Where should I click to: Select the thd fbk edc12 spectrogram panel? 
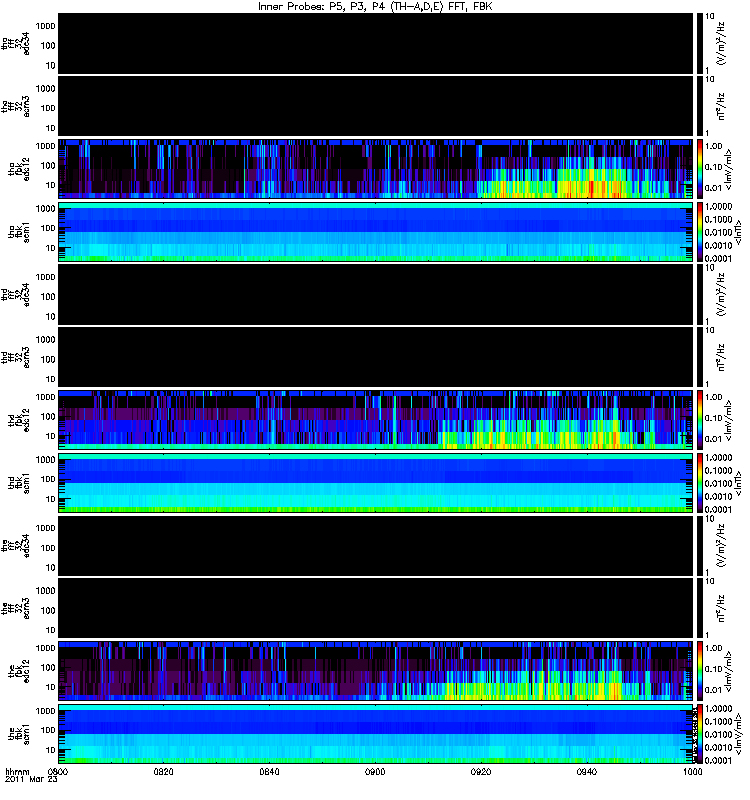click(376, 419)
